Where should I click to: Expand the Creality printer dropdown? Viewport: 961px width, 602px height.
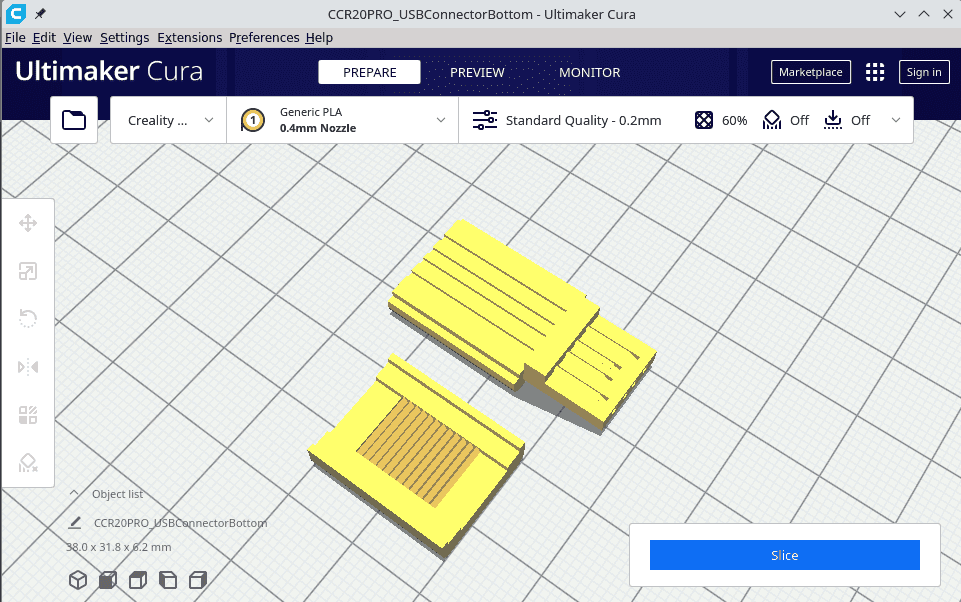[x=169, y=120]
